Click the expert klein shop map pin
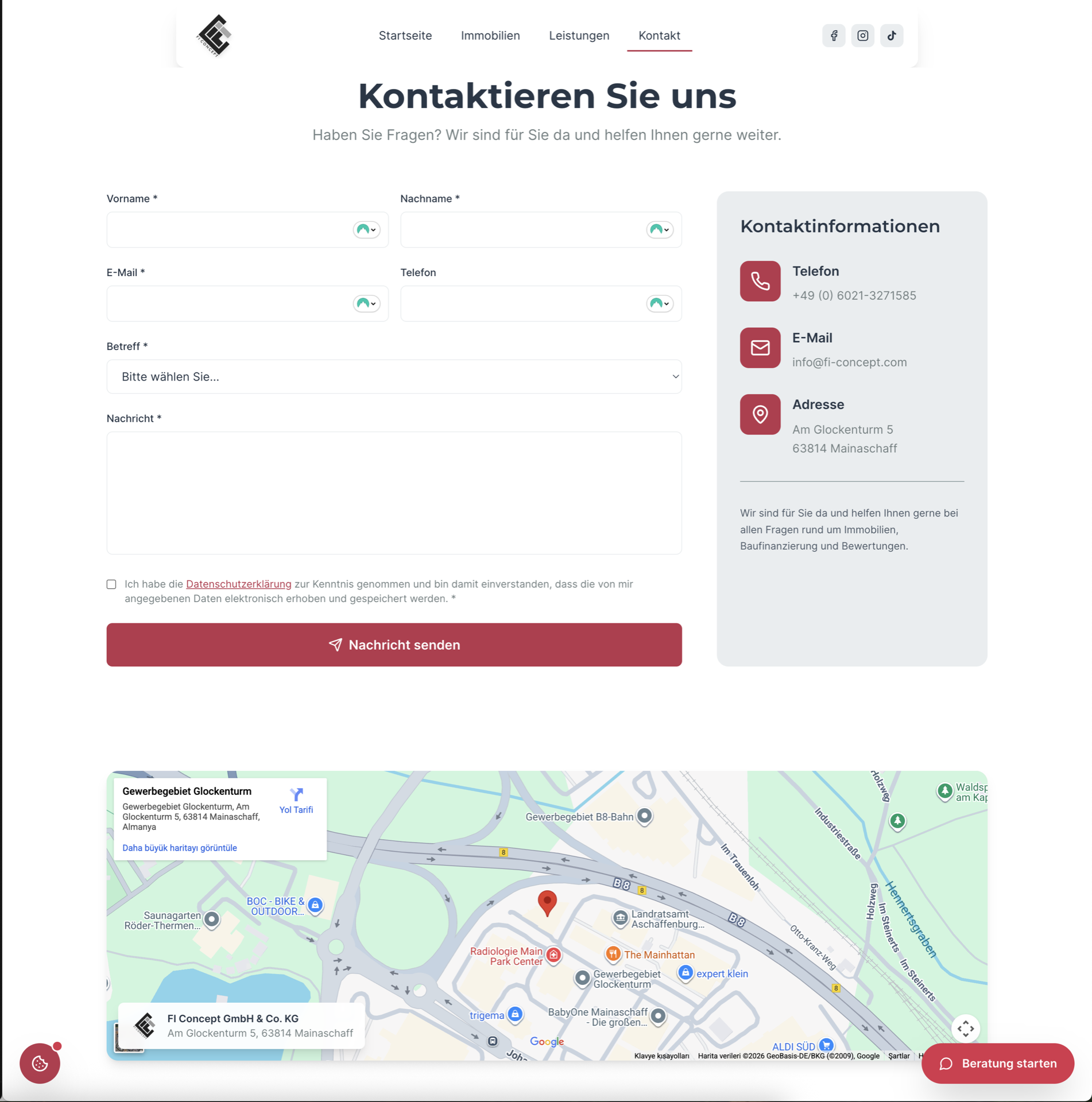This screenshot has width=1092, height=1102. [x=685, y=973]
